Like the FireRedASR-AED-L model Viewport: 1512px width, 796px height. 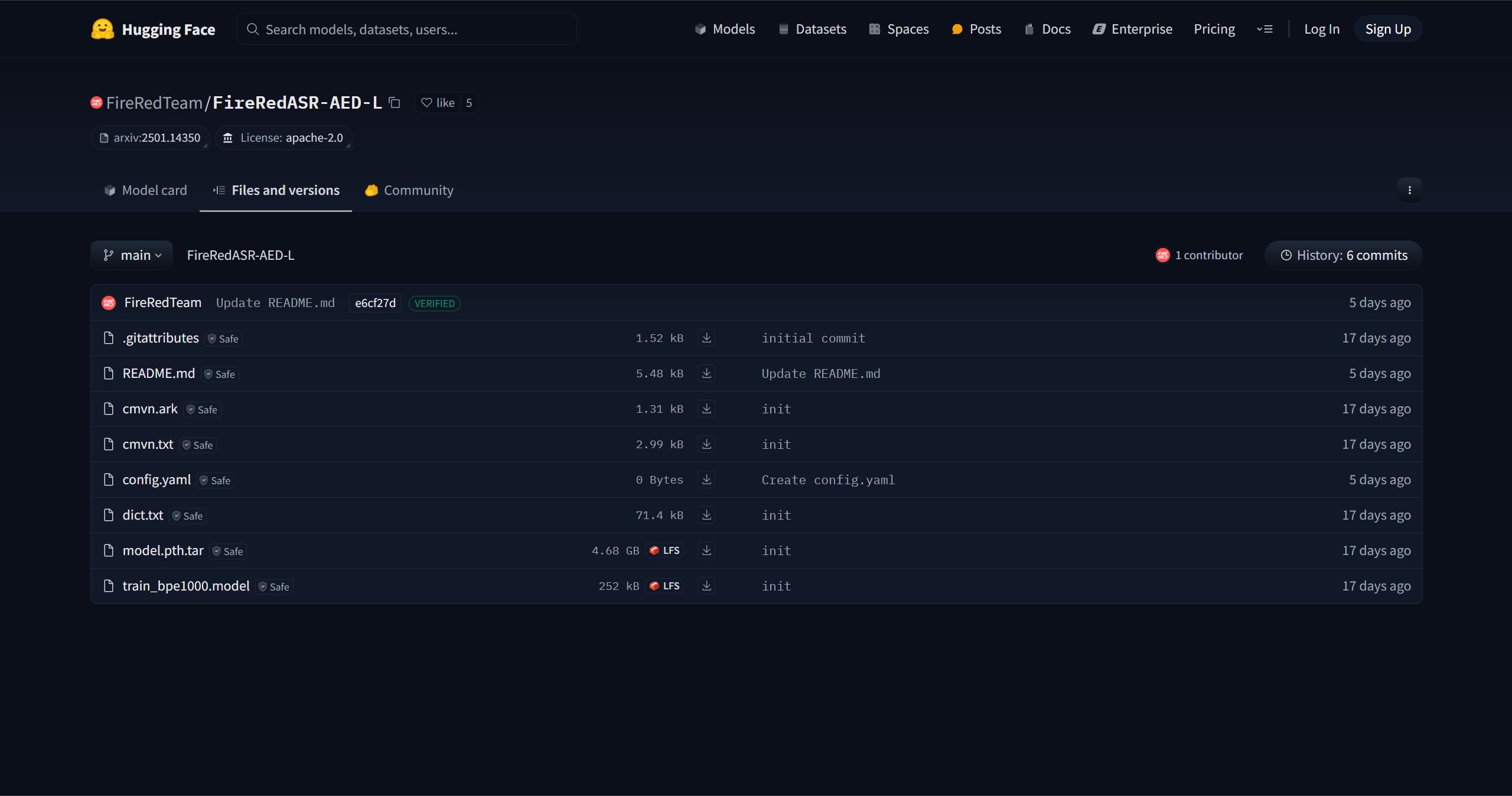pyautogui.click(x=438, y=103)
